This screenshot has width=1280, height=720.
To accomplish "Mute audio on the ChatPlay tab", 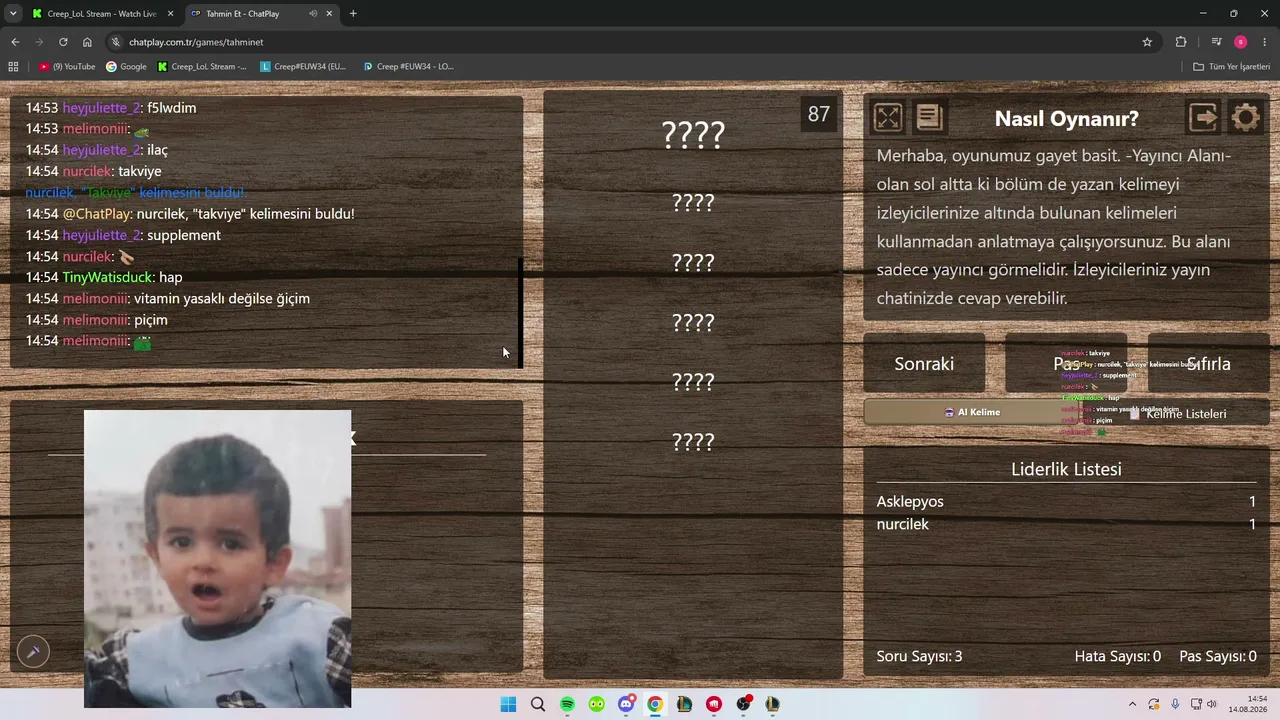I will [x=313, y=14].
